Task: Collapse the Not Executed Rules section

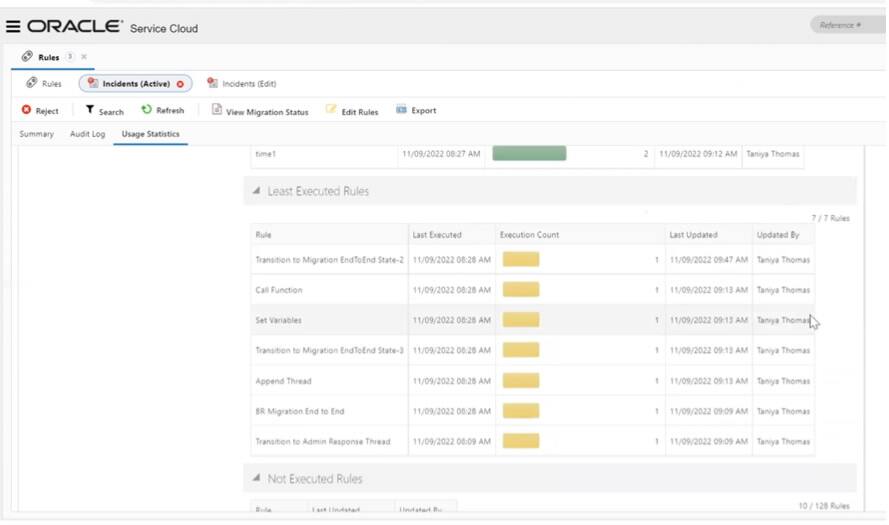Action: point(256,478)
